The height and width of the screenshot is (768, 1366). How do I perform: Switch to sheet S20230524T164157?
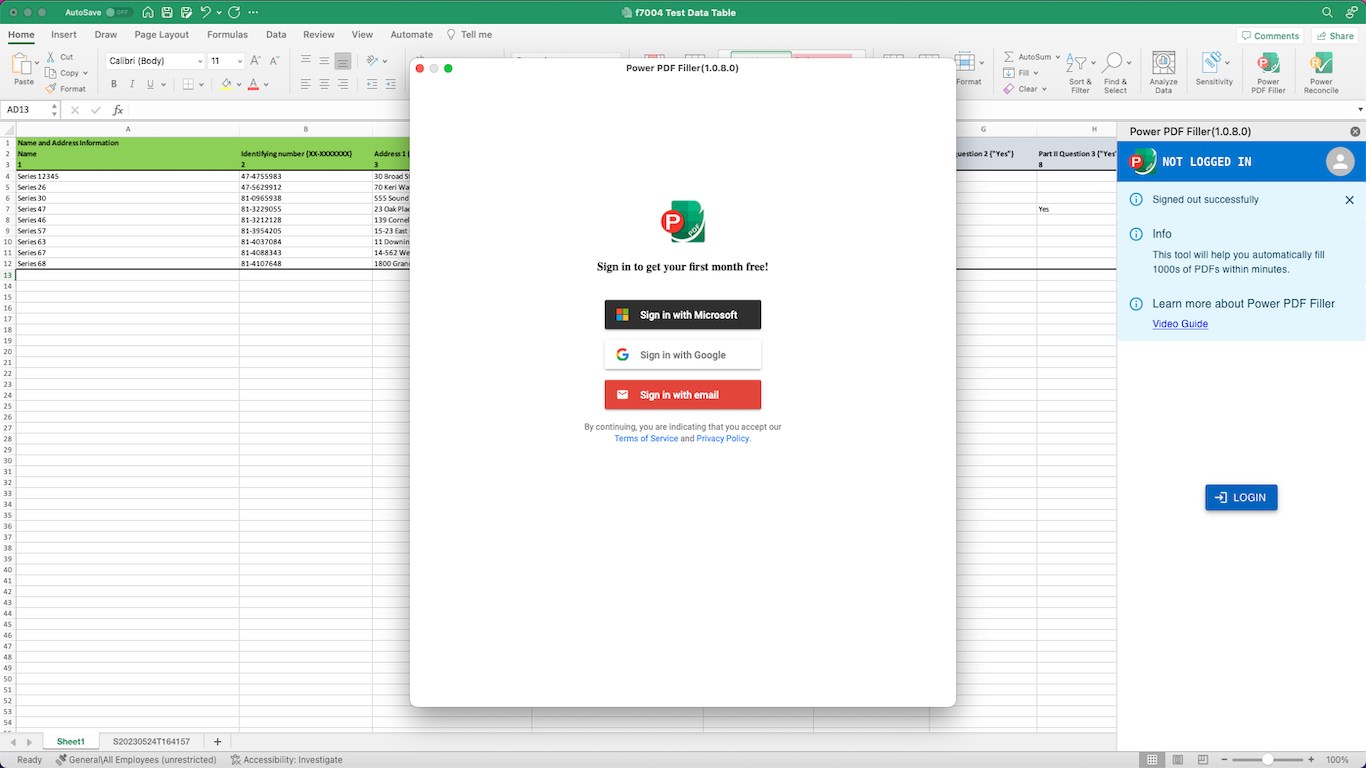(x=151, y=742)
